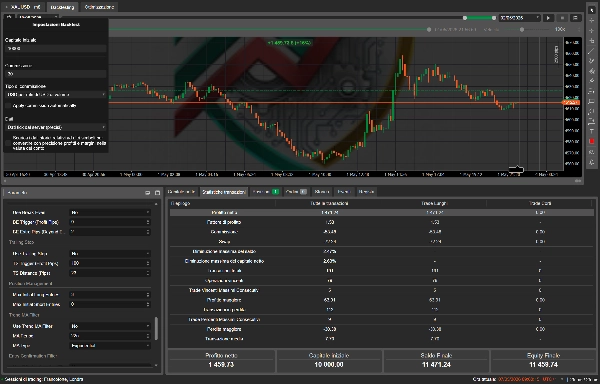Select the text T drawing tool
600x384 pixels.
[592, 131]
